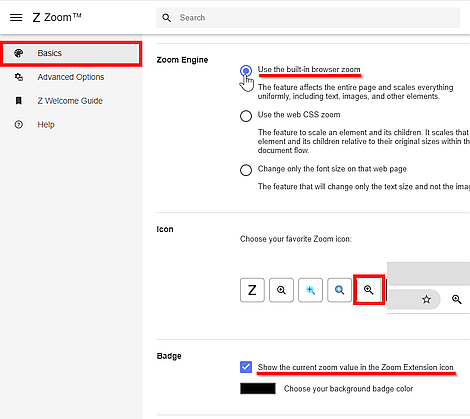Click 'Choose your background badge color' text
470x419 pixels.
click(x=348, y=389)
